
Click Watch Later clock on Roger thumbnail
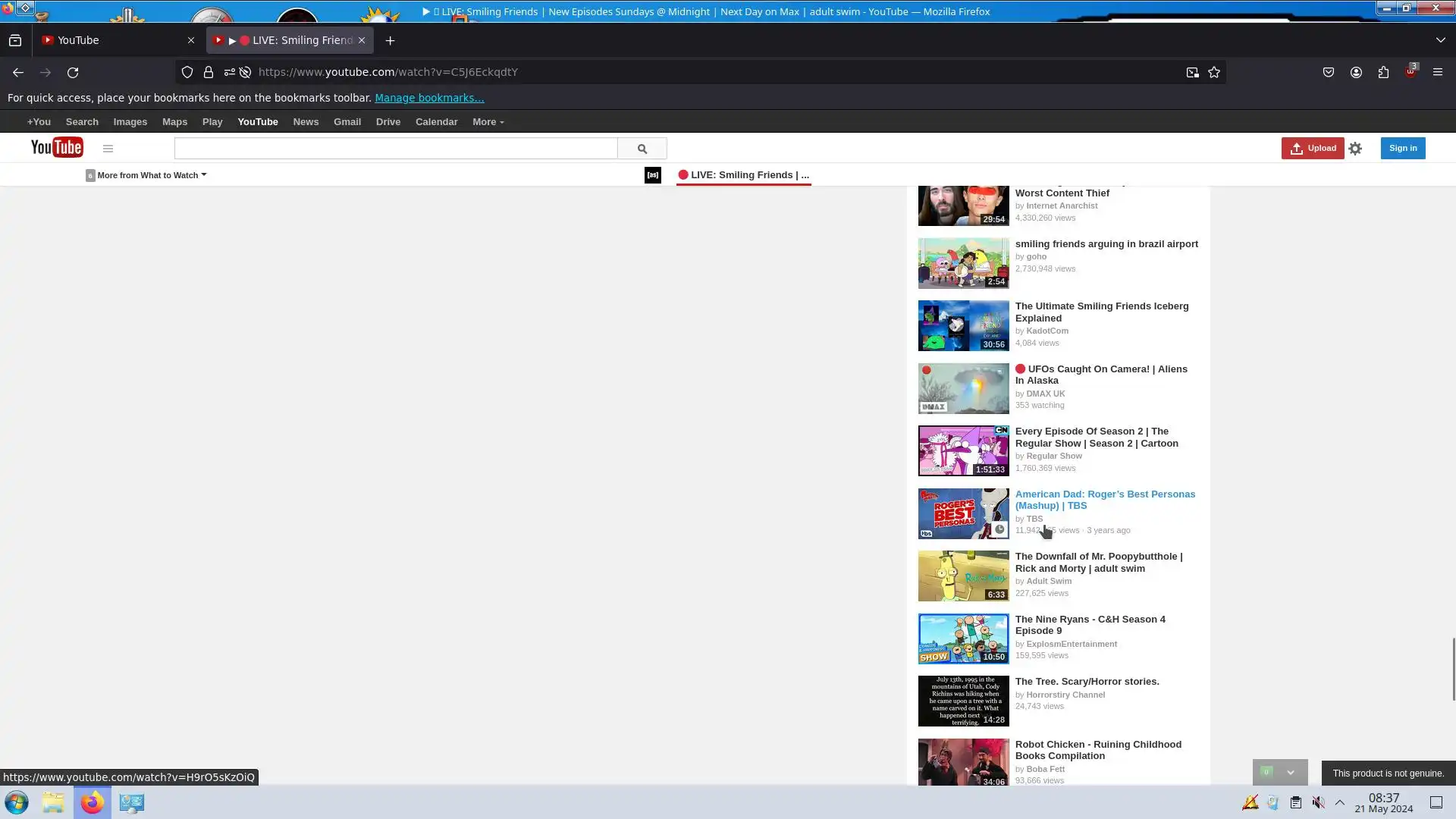coord(999,529)
